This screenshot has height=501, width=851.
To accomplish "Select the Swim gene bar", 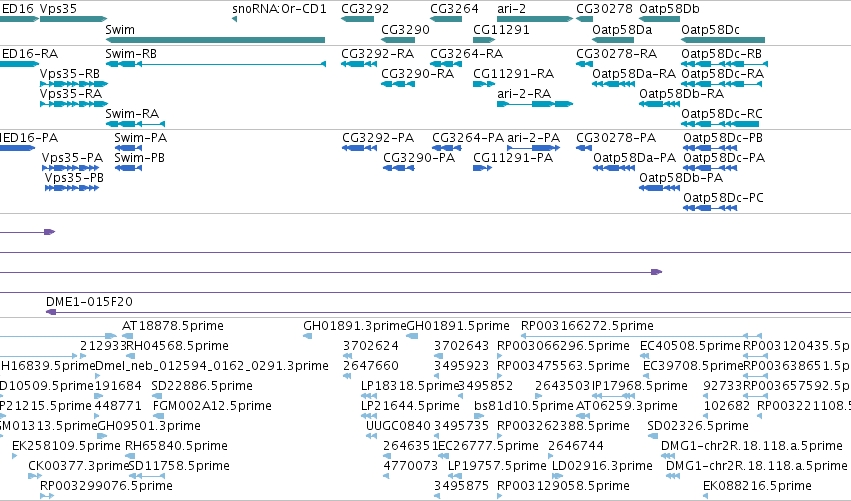I will pos(215,40).
